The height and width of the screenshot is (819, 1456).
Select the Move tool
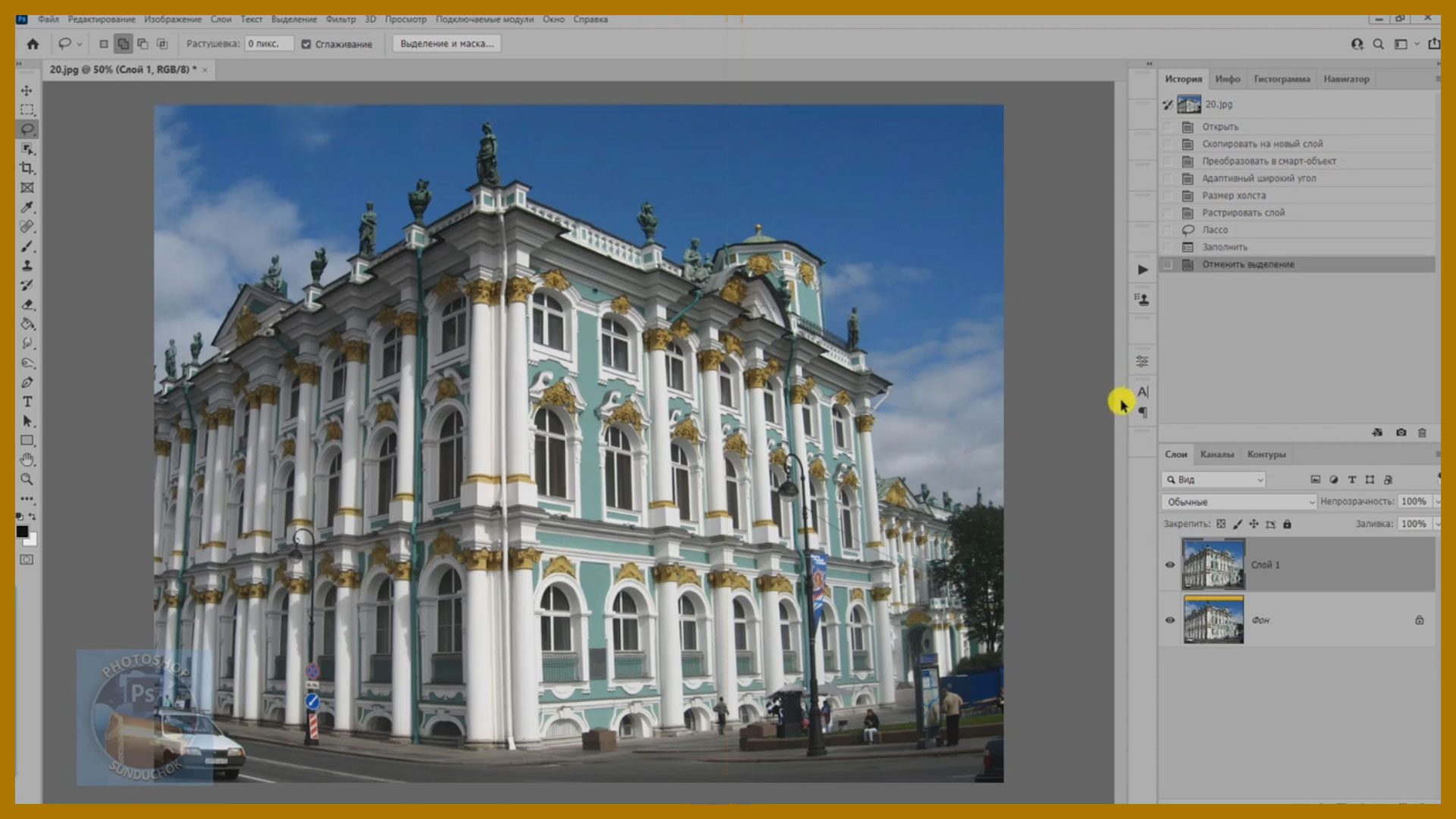(x=27, y=90)
